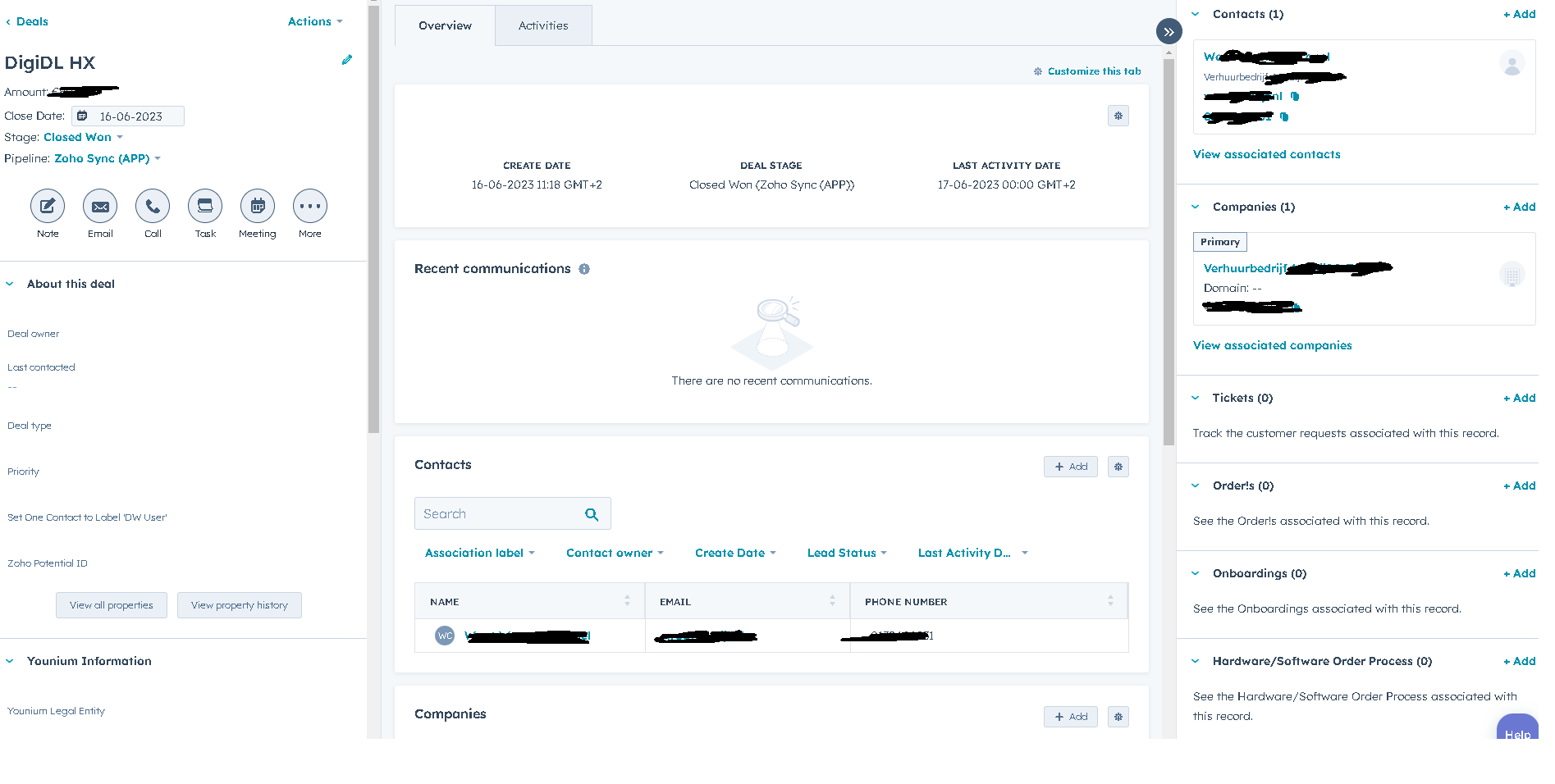1555x784 pixels.
Task: Switch to the Activities tab
Action: coord(542,25)
